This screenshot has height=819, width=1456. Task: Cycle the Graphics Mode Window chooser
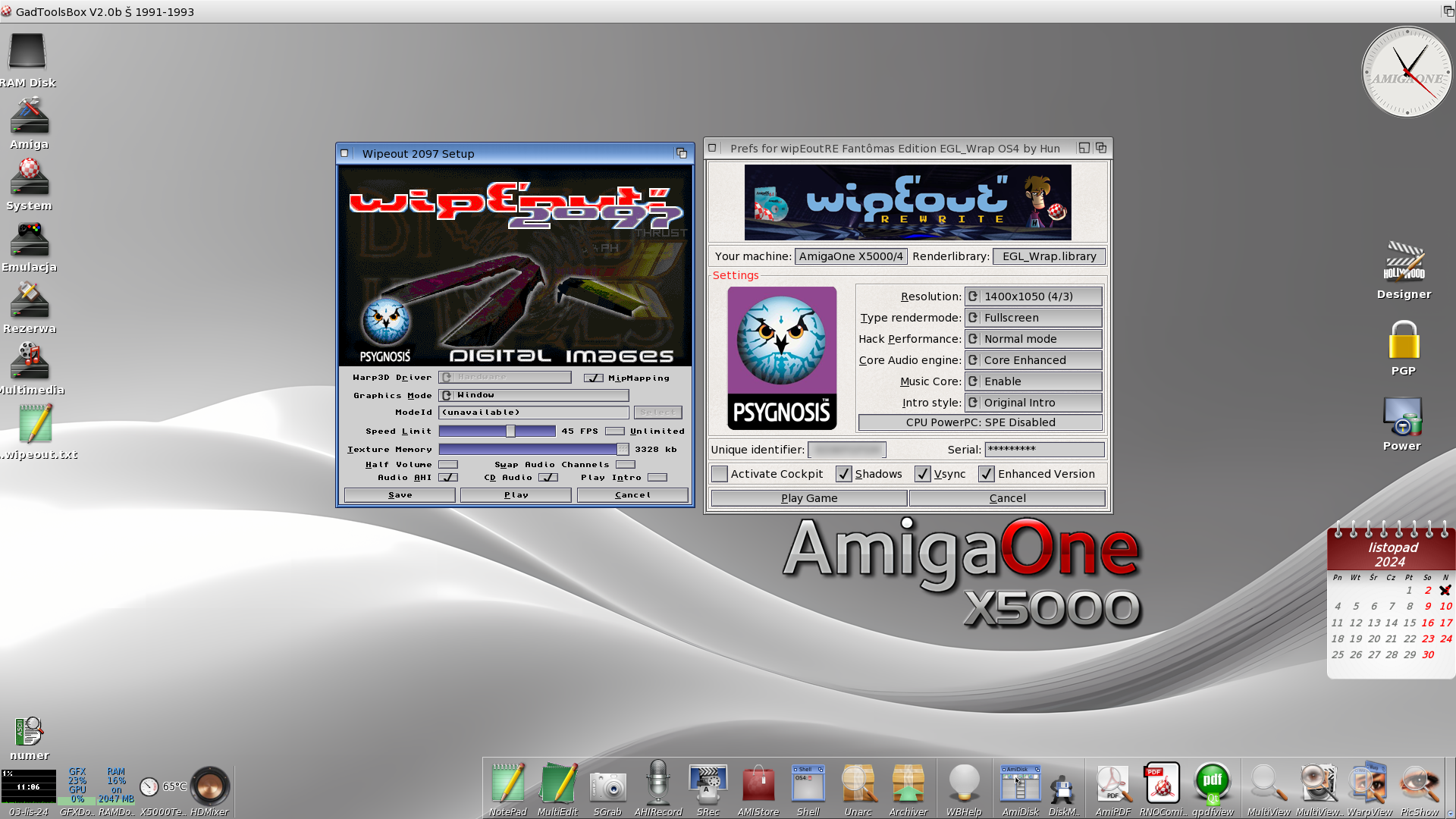coord(534,395)
